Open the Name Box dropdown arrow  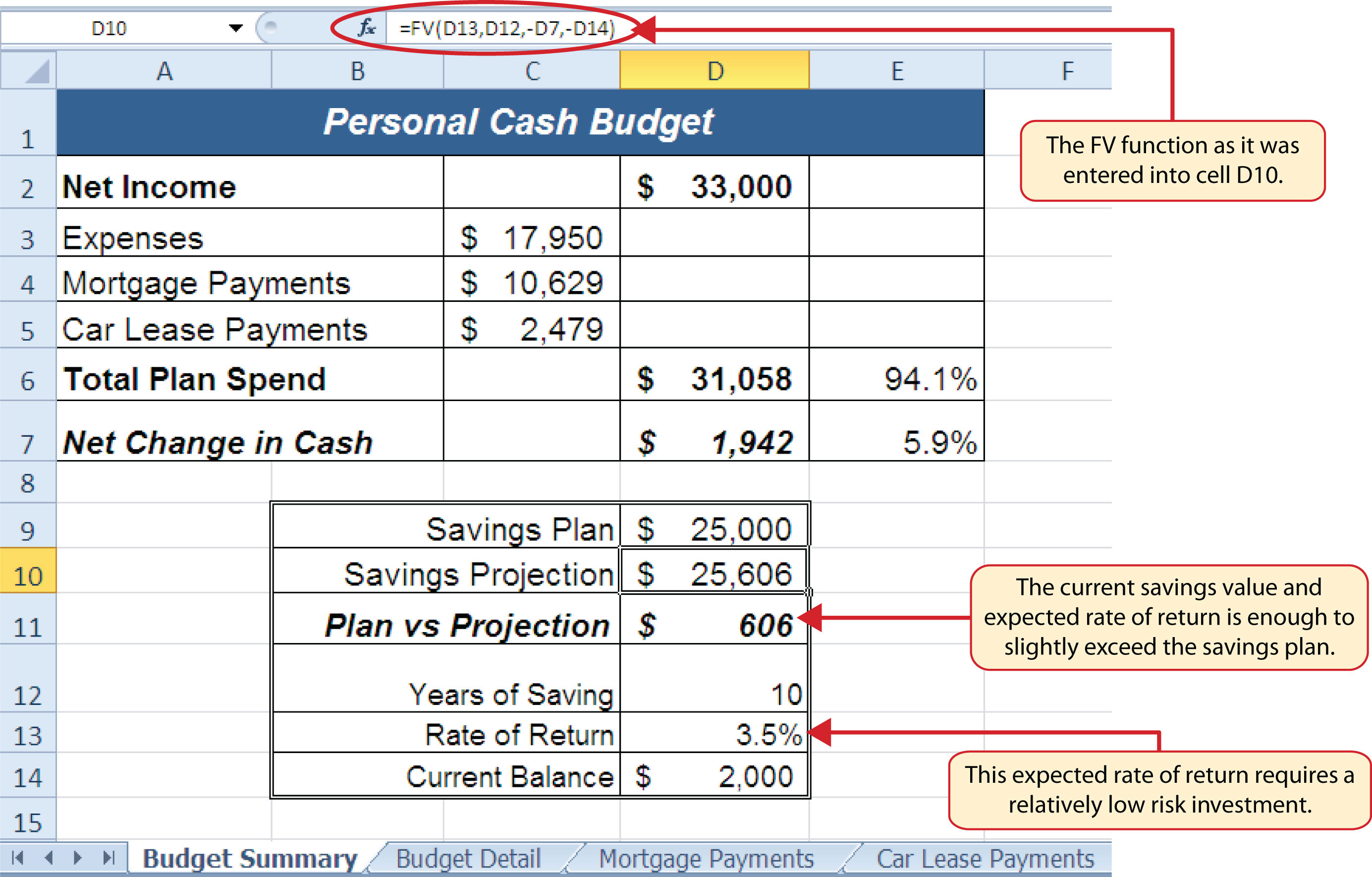click(235, 27)
